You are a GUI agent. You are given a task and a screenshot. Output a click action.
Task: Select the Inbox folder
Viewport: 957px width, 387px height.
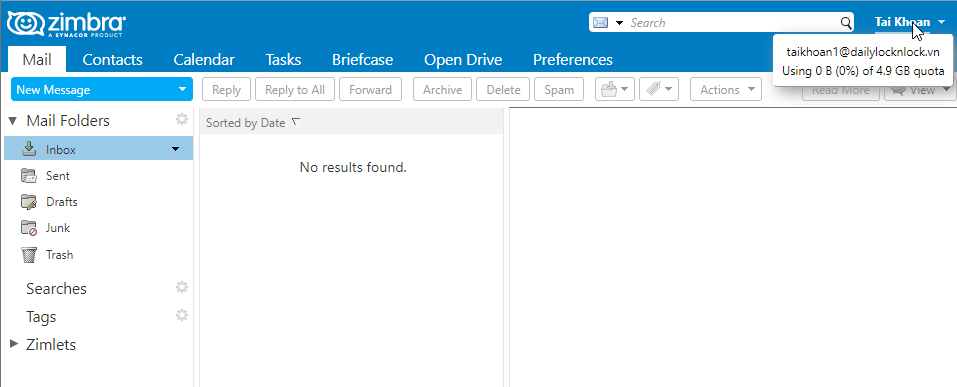coord(98,149)
